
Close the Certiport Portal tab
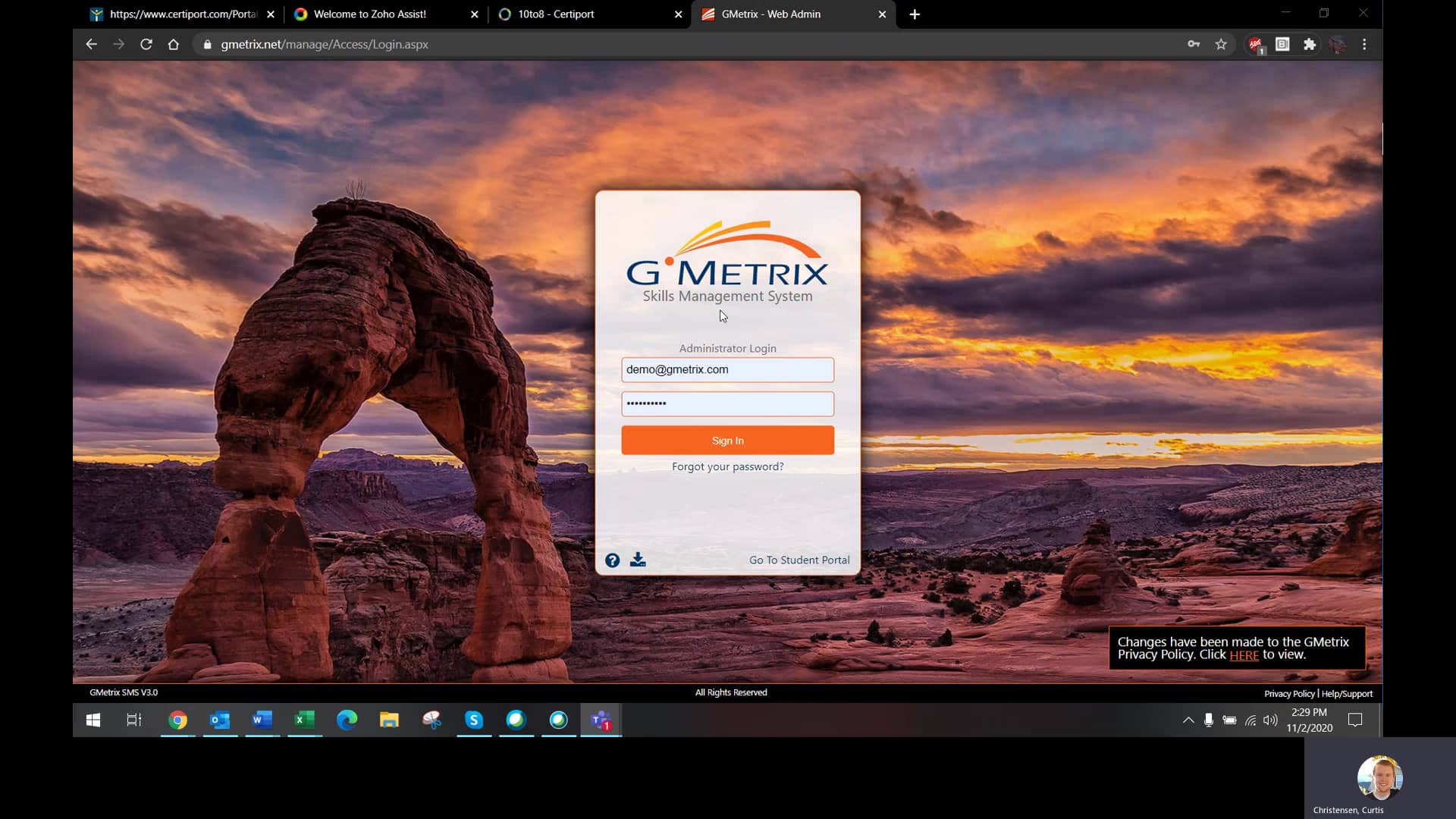click(x=271, y=14)
